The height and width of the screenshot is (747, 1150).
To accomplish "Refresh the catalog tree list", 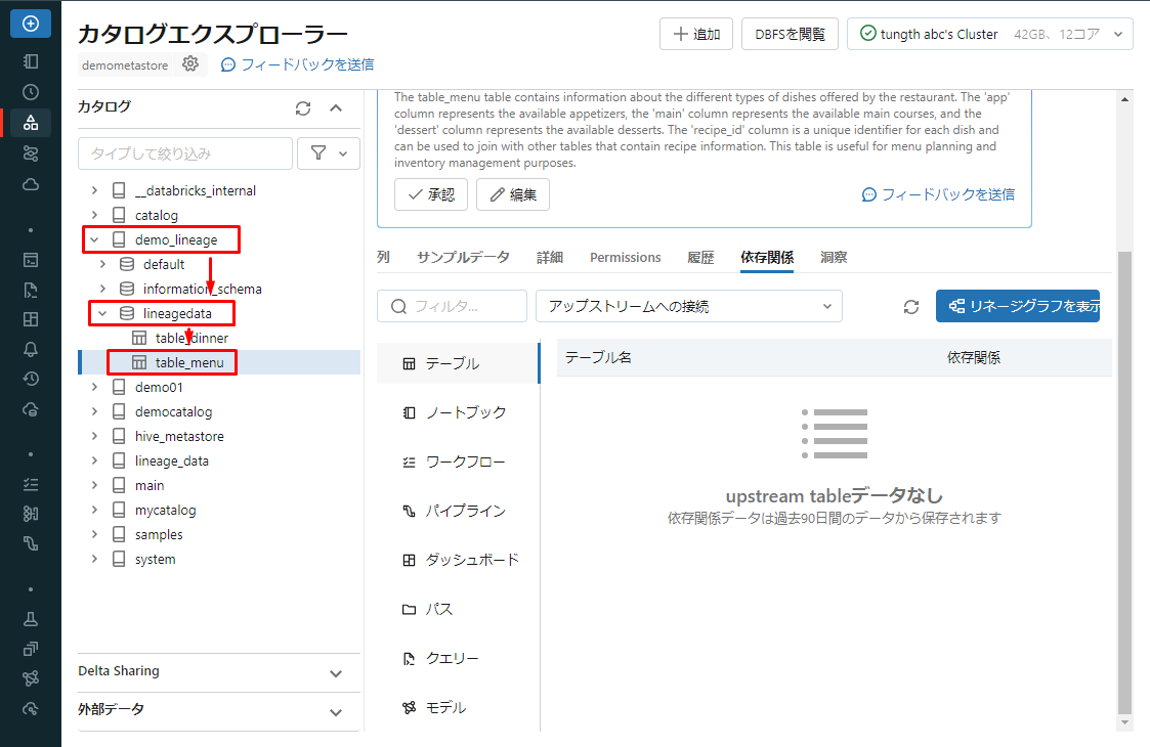I will [x=303, y=108].
